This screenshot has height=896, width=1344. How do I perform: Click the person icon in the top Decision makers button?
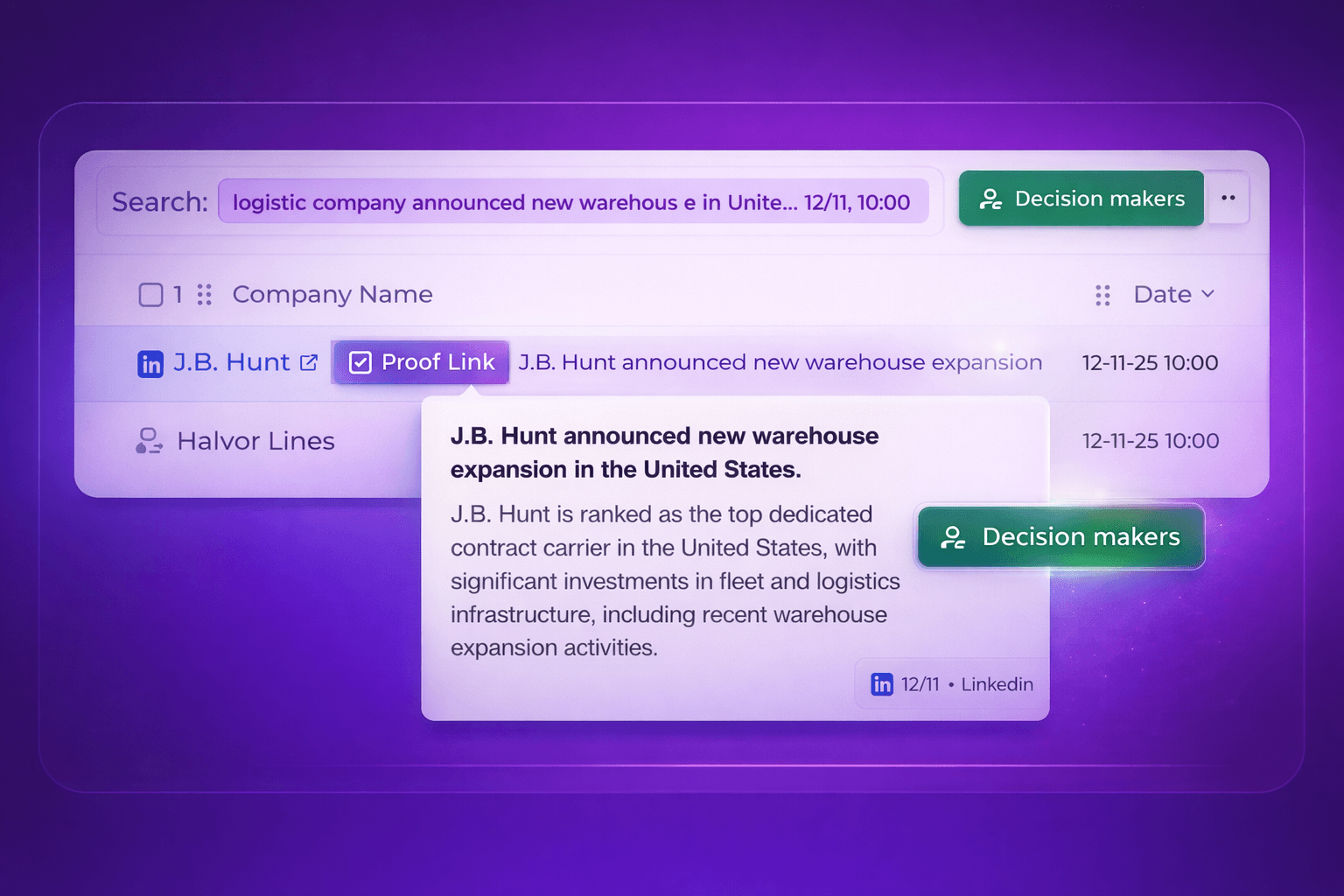click(x=990, y=199)
